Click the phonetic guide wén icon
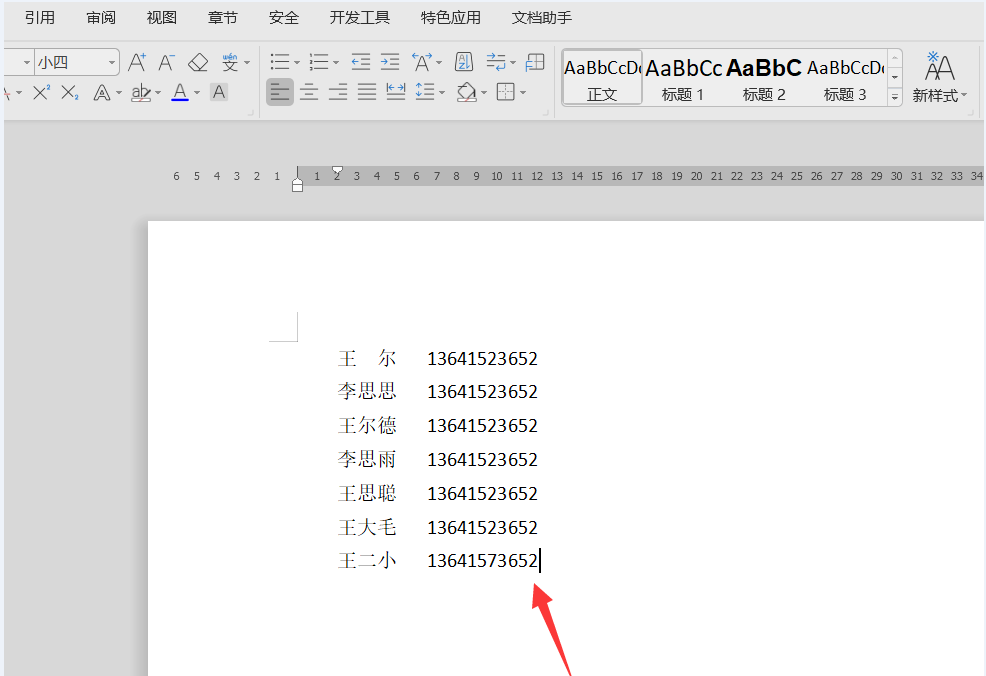Screen dimensions: 986x676 coord(230,62)
